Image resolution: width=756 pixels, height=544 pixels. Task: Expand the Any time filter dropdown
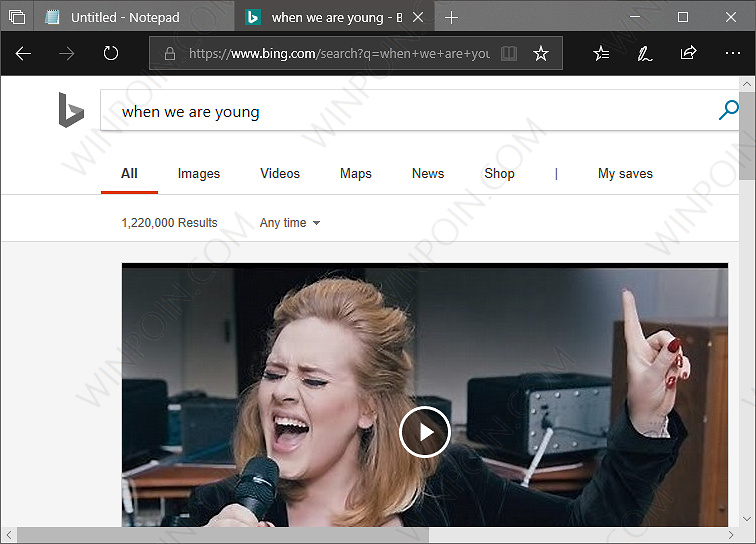point(290,223)
